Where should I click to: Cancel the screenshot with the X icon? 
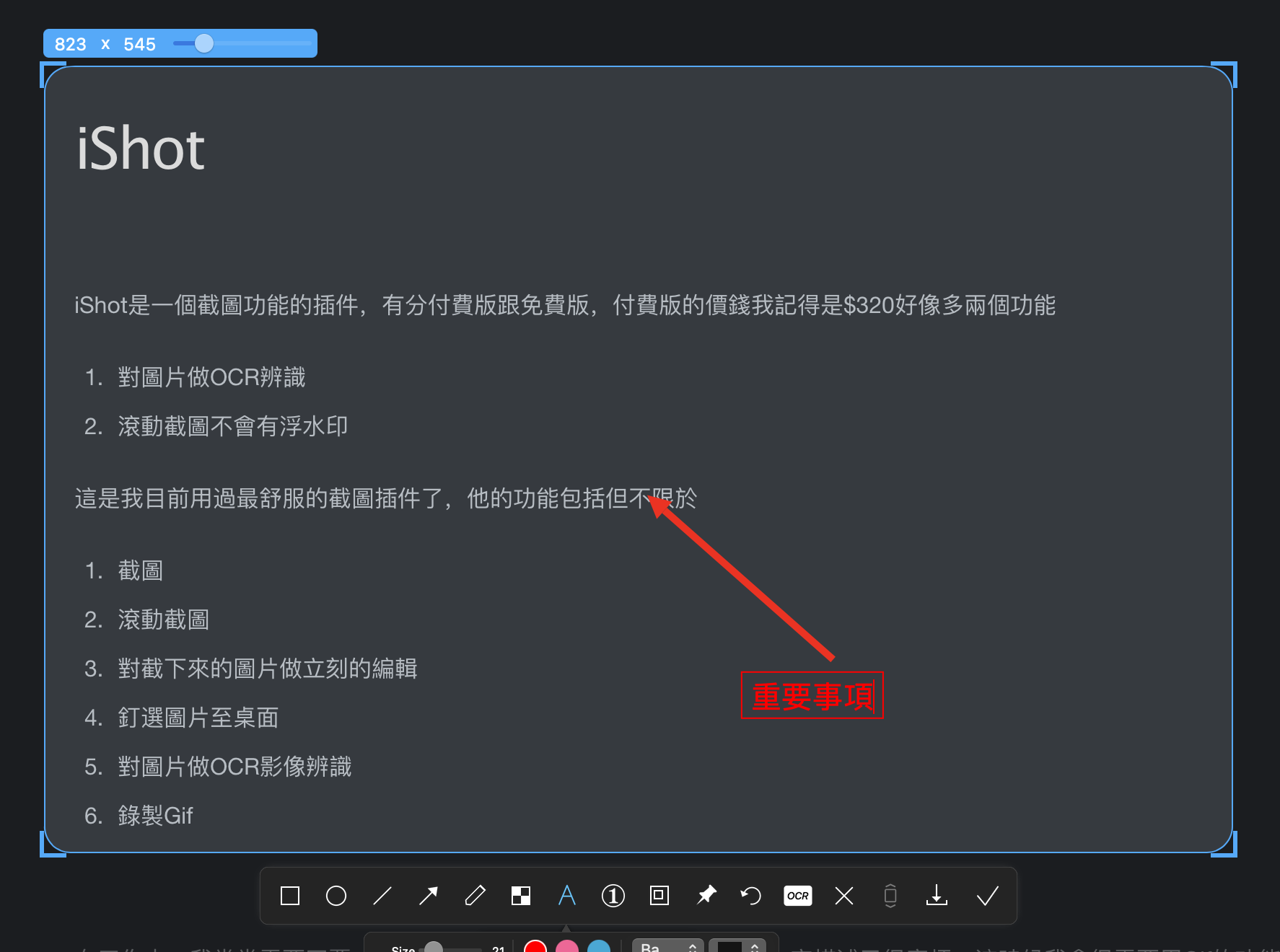[844, 896]
